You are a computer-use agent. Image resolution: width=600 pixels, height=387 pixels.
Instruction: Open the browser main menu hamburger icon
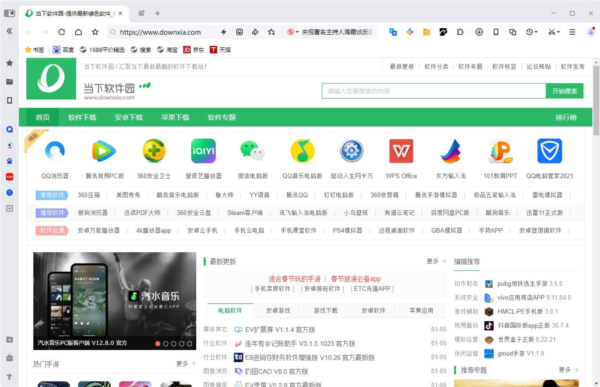coord(572,32)
